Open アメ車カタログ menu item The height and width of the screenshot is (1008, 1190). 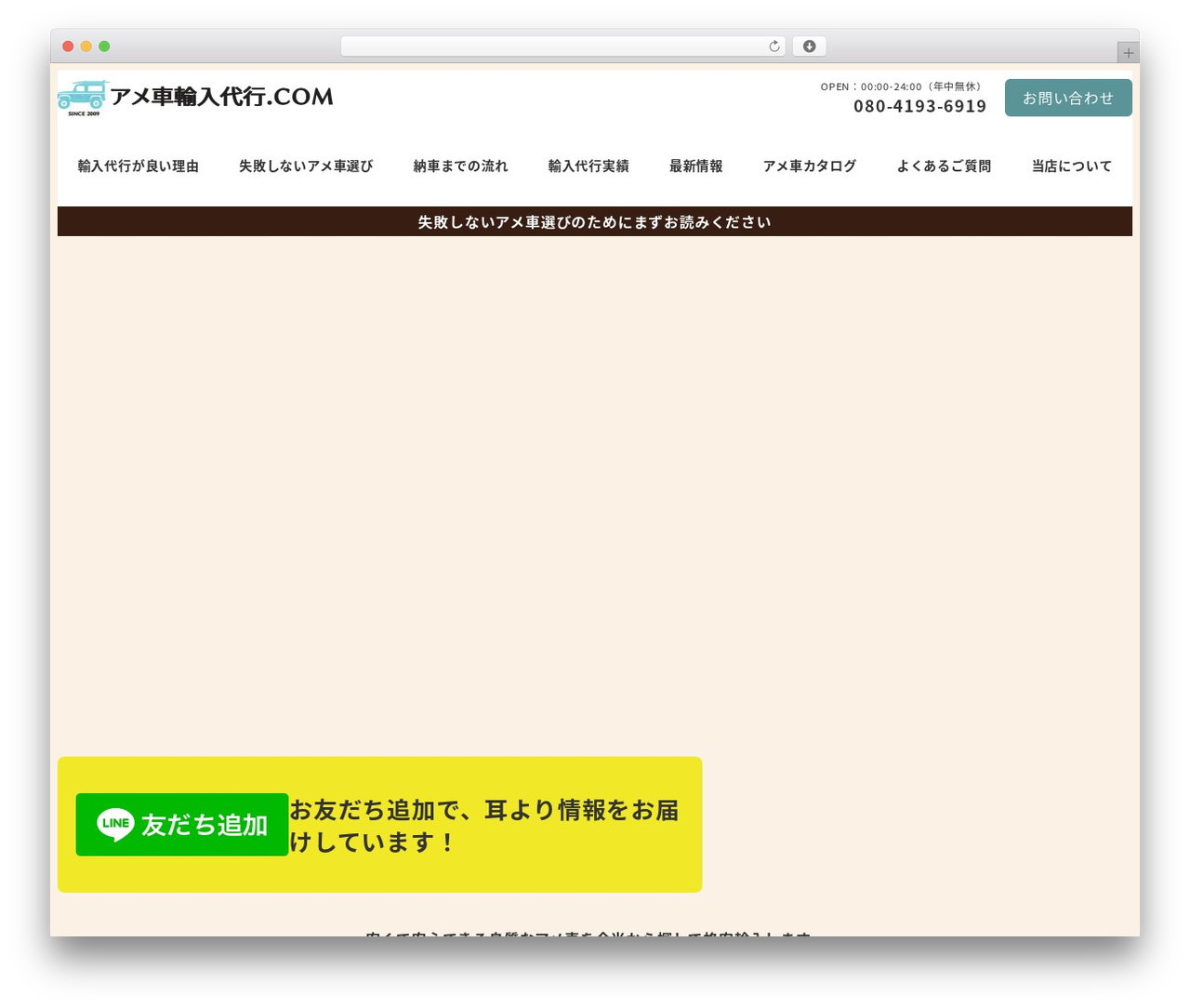pos(810,166)
